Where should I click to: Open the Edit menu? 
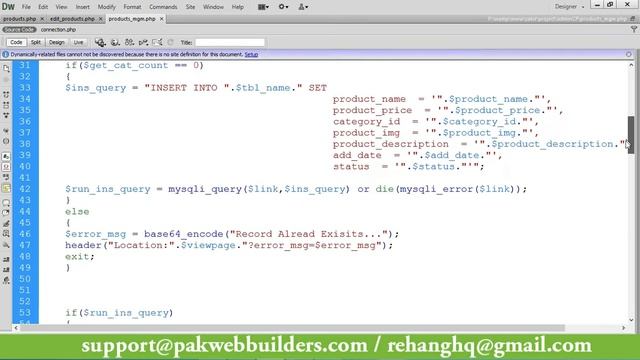click(x=43, y=7)
